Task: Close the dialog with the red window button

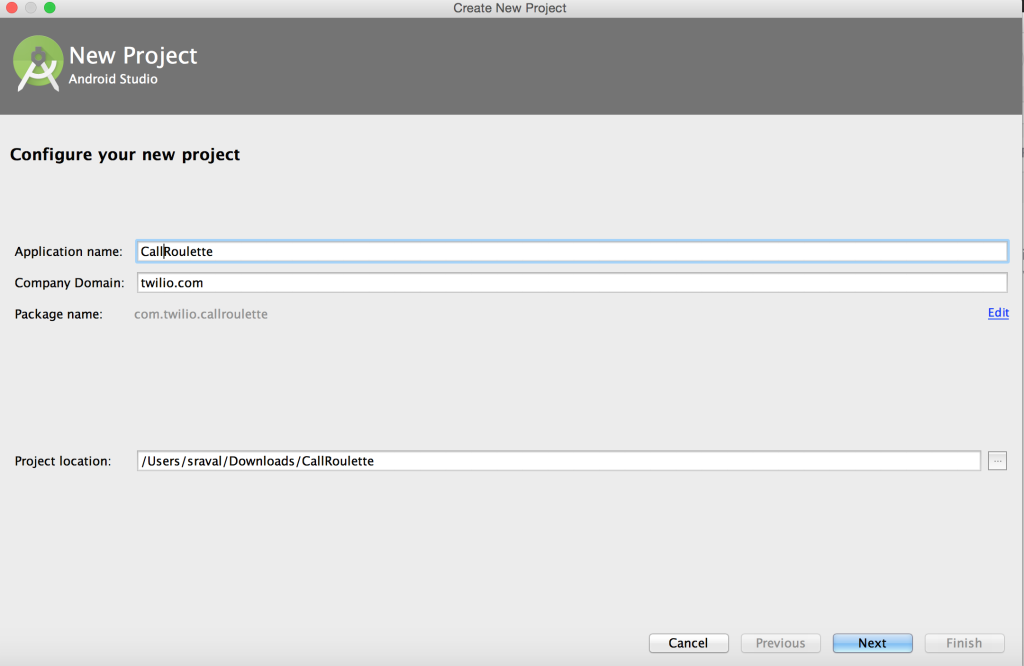Action: [12, 8]
